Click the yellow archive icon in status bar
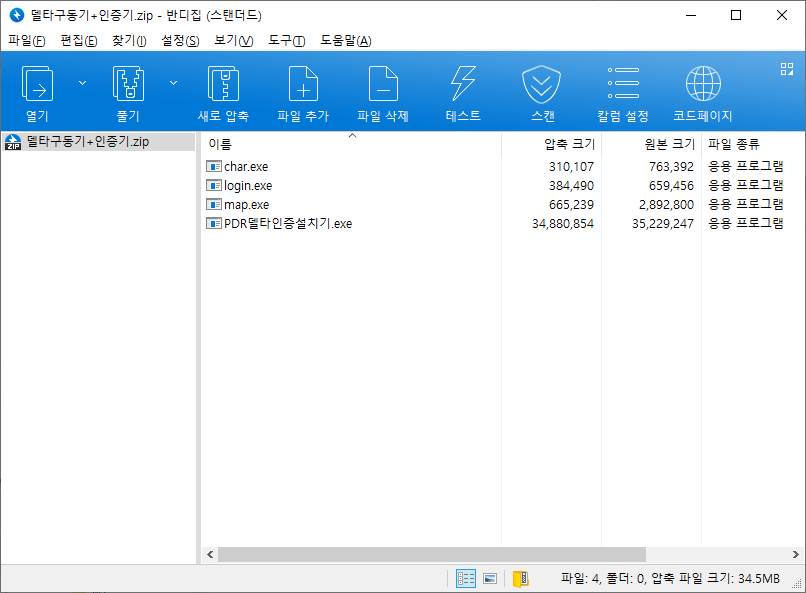This screenshot has width=806, height=593. point(520,579)
